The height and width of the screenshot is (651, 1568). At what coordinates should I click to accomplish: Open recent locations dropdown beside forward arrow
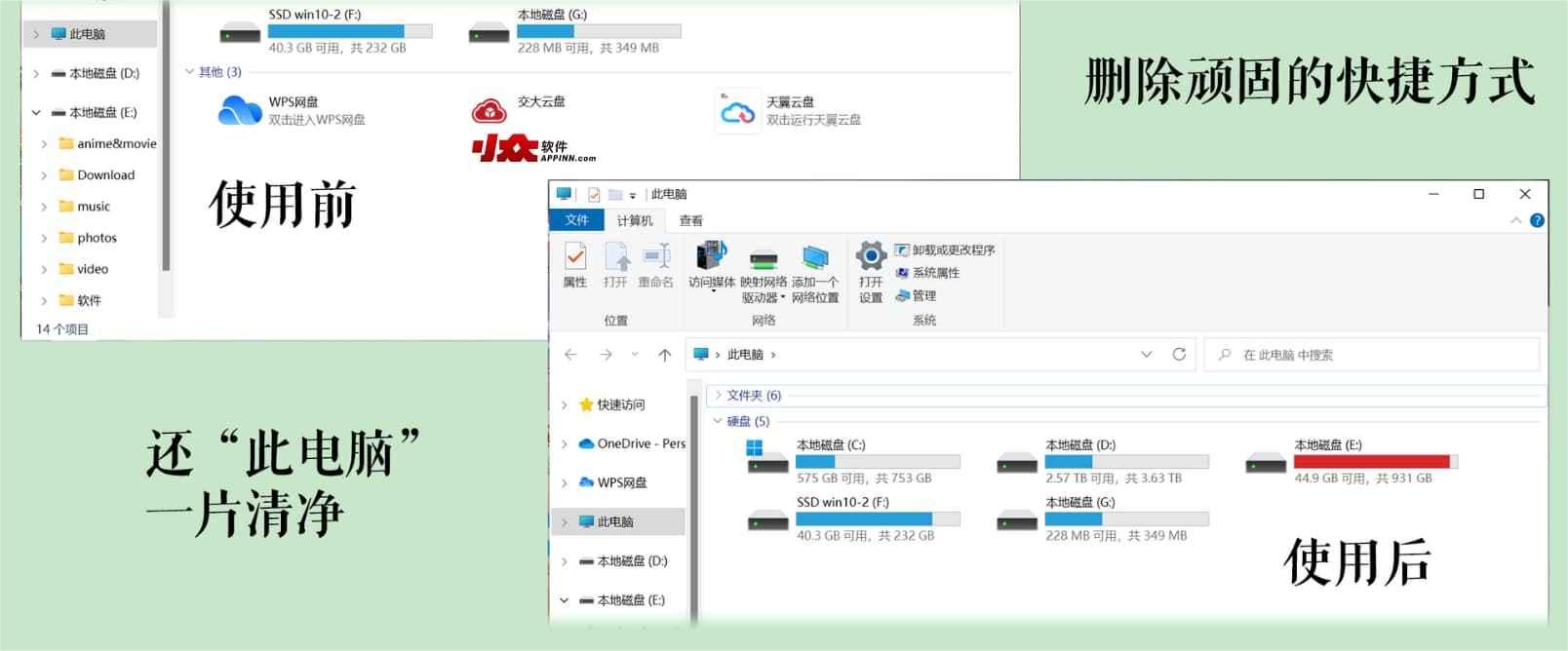coord(635,355)
